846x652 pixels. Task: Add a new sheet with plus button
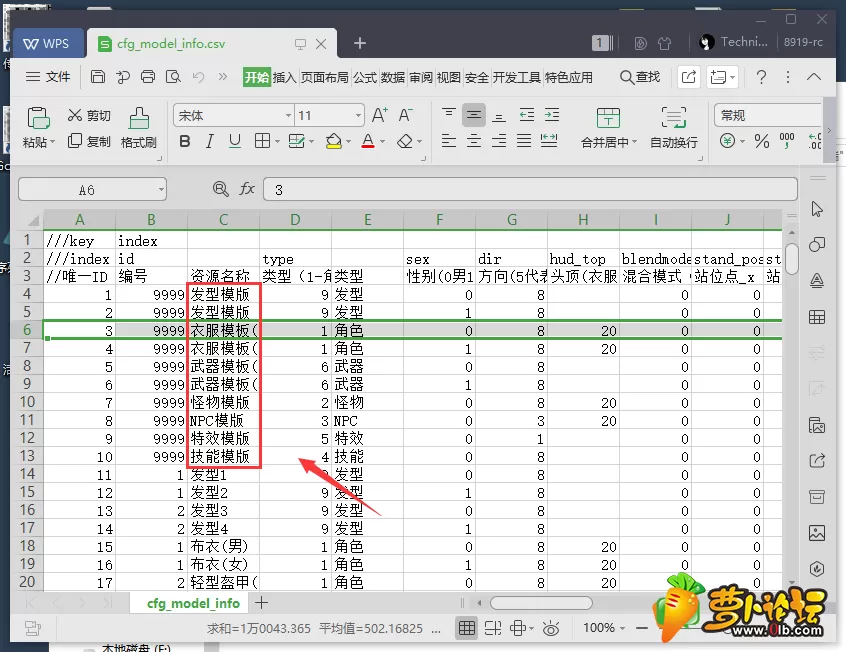(262, 603)
